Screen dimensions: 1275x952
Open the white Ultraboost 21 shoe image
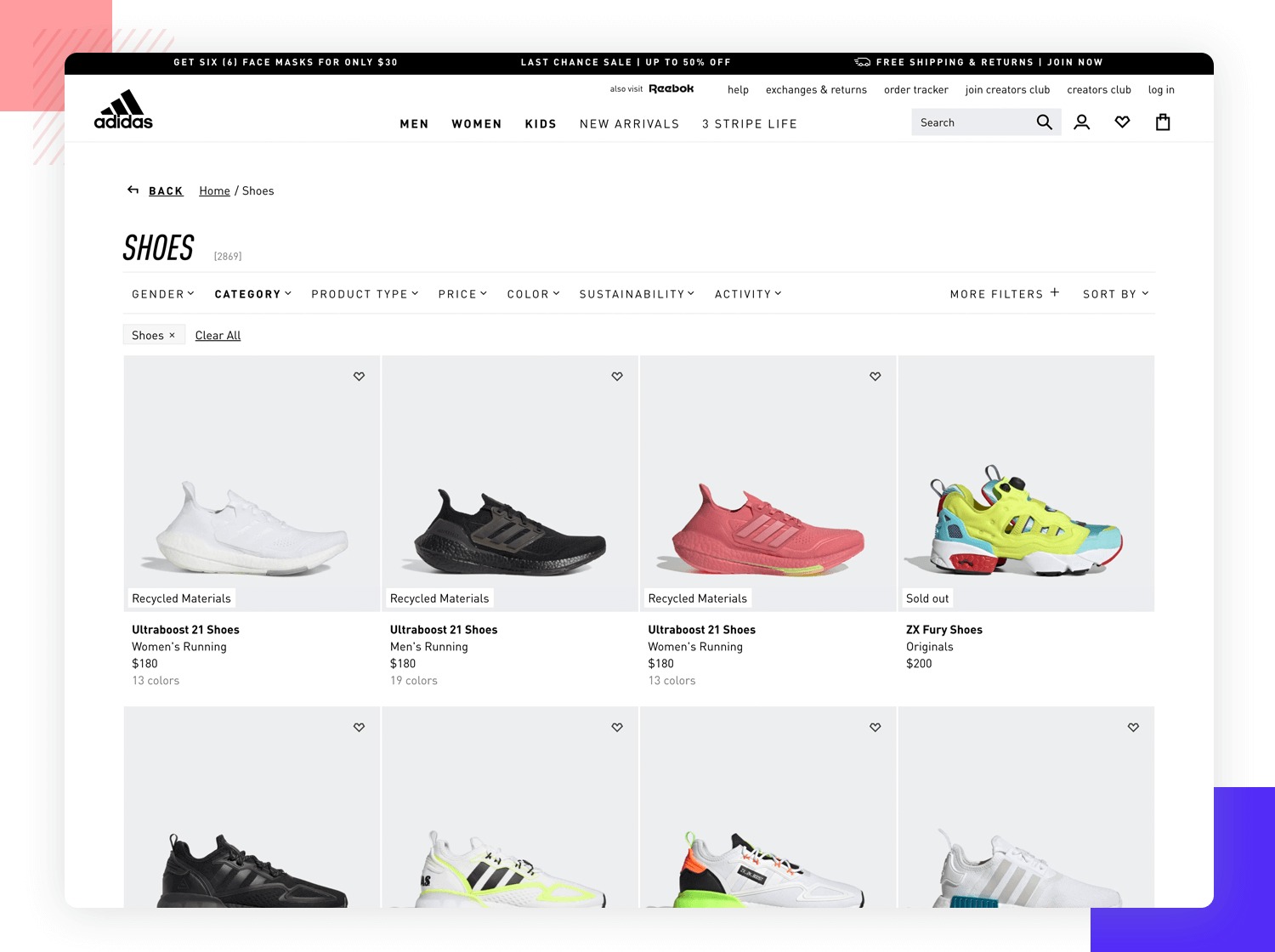[x=252, y=483]
